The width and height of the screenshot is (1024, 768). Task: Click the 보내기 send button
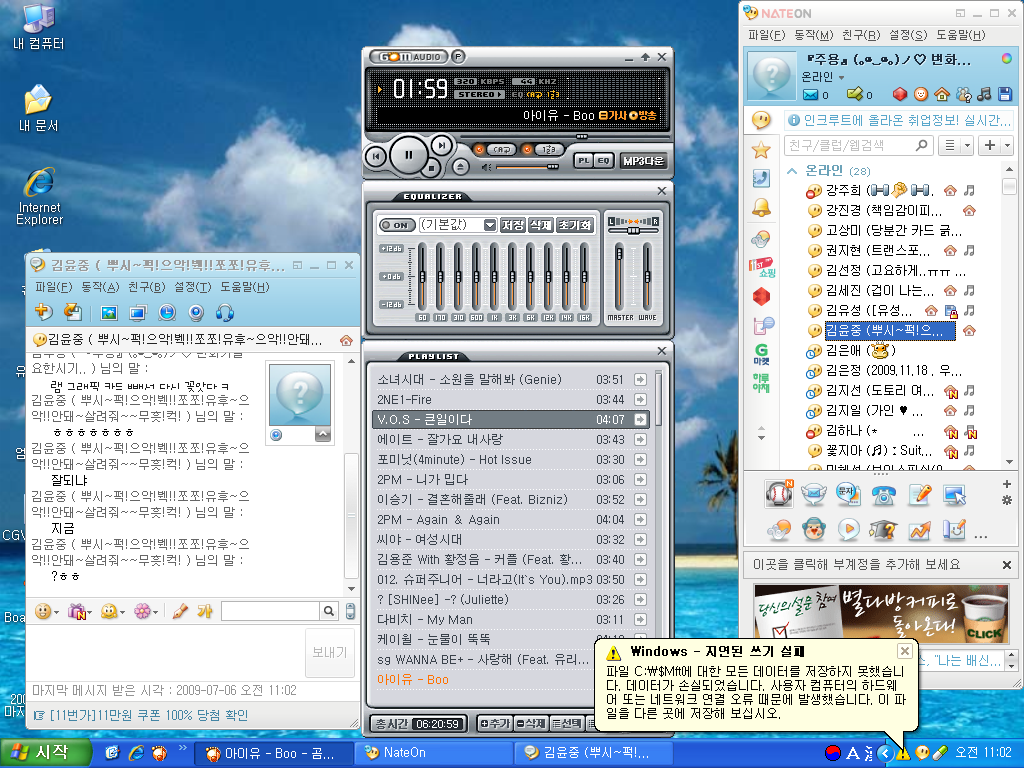coord(329,652)
